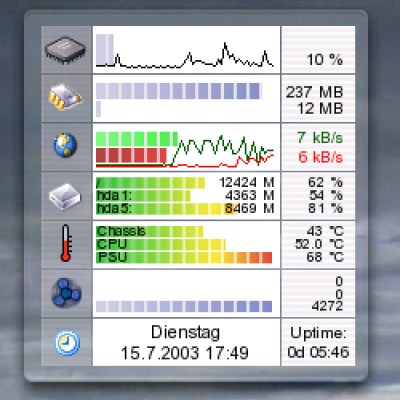Image resolution: width=400 pixels, height=400 pixels.
Task: Click the hda1 disk usage bar
Action: click(x=143, y=196)
